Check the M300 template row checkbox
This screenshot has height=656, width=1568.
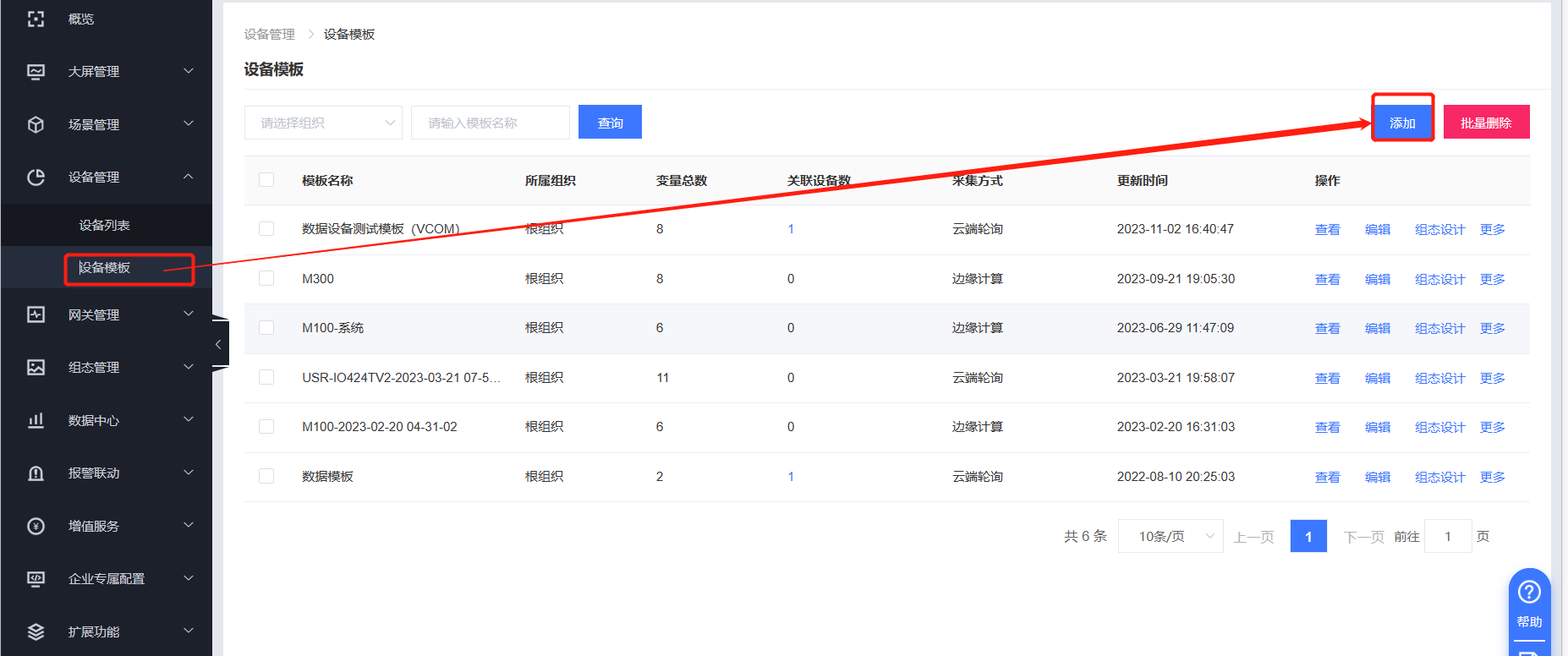(x=266, y=279)
